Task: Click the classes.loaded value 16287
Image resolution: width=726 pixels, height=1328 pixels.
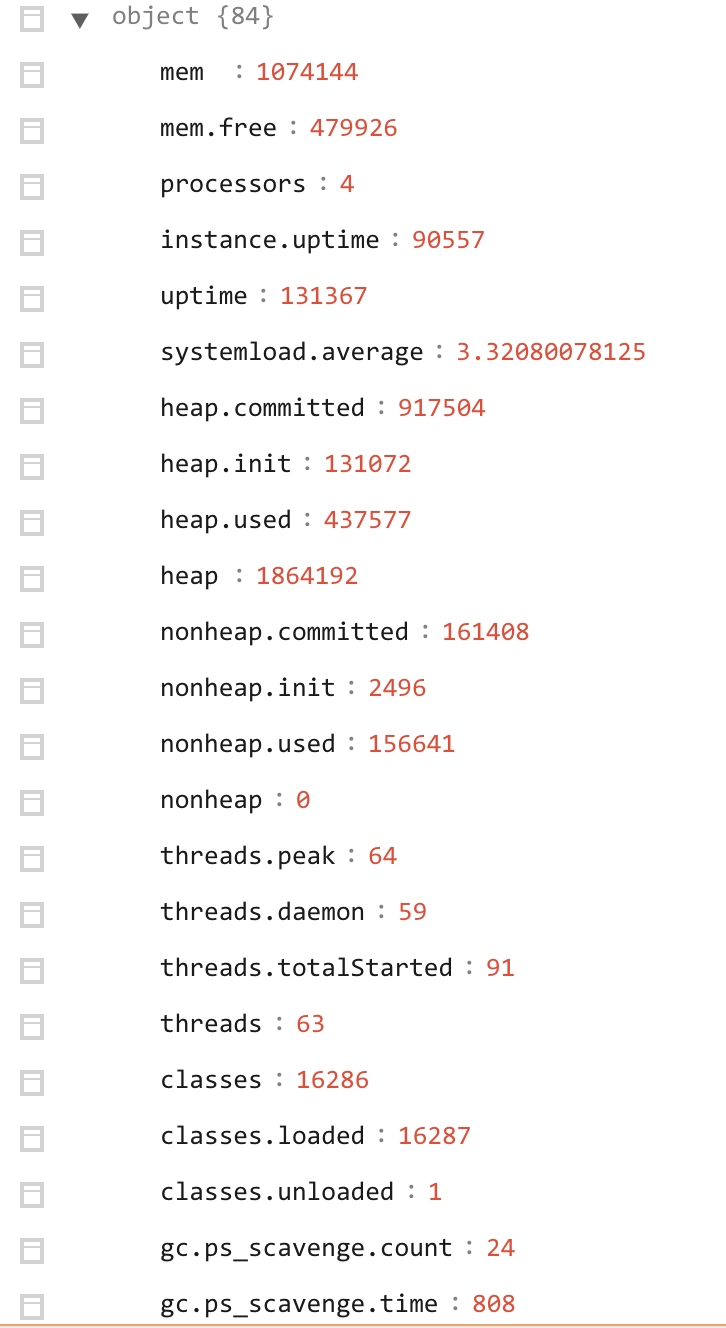Action: [434, 1136]
